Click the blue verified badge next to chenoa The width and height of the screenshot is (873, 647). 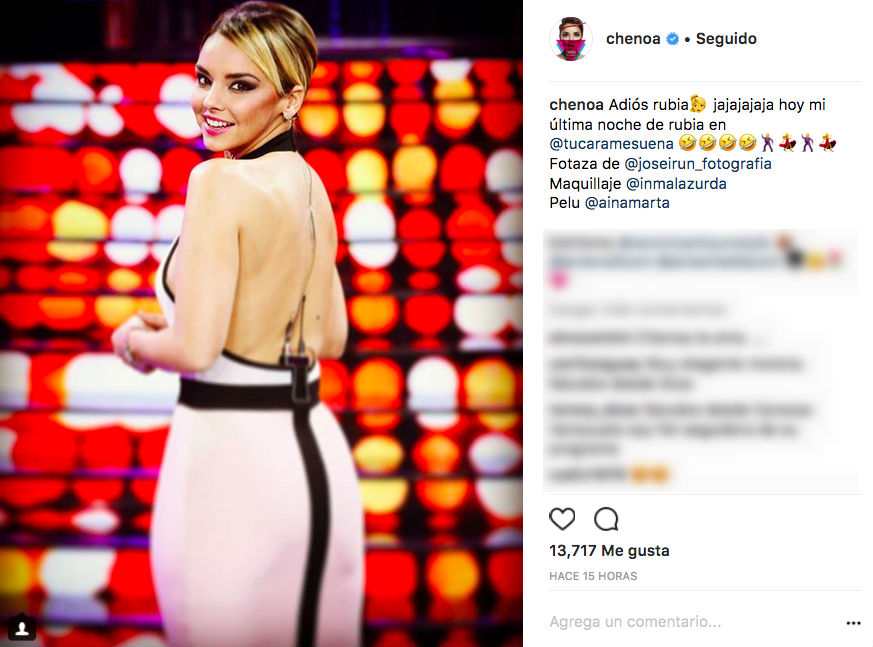(673, 39)
